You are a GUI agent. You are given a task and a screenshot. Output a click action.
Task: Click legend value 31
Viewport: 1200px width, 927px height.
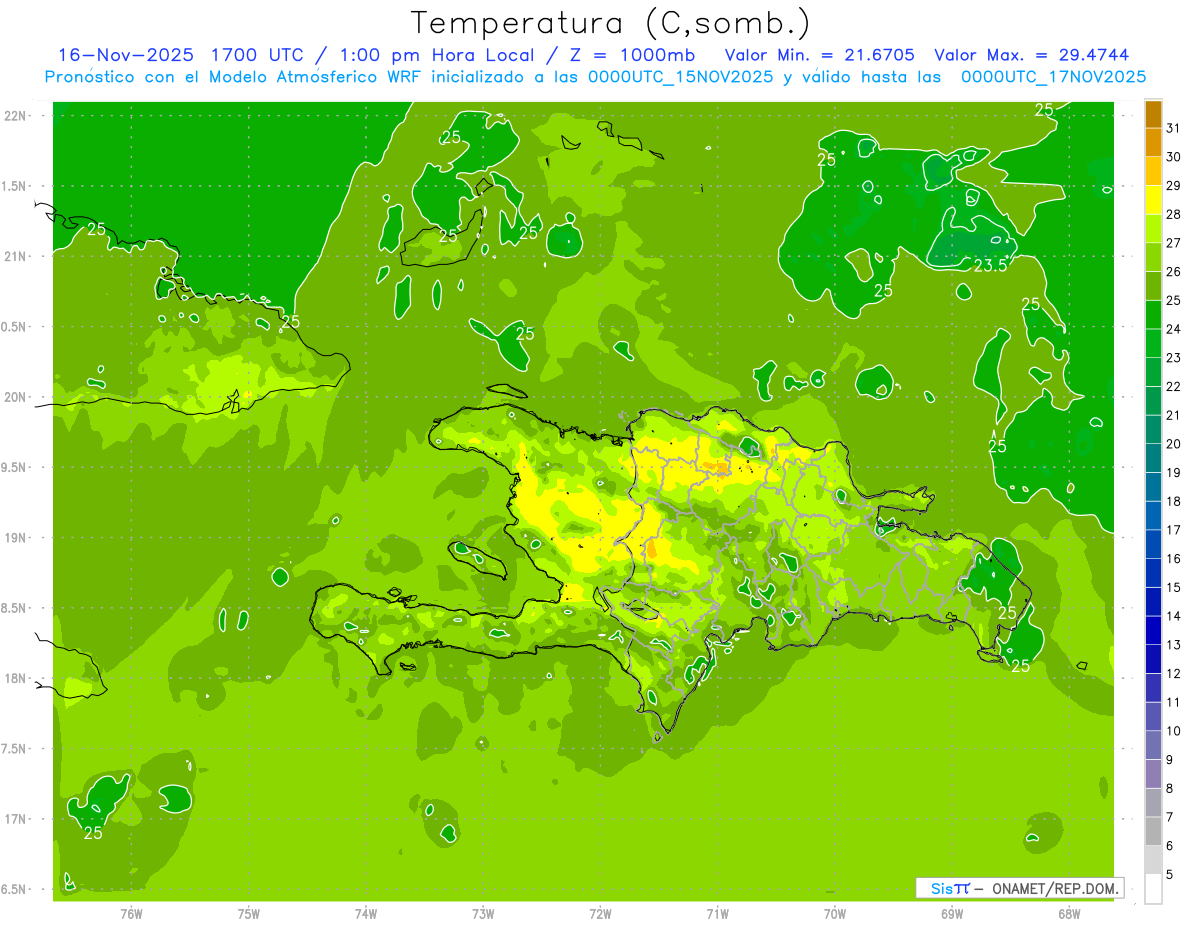pyautogui.click(x=1174, y=128)
